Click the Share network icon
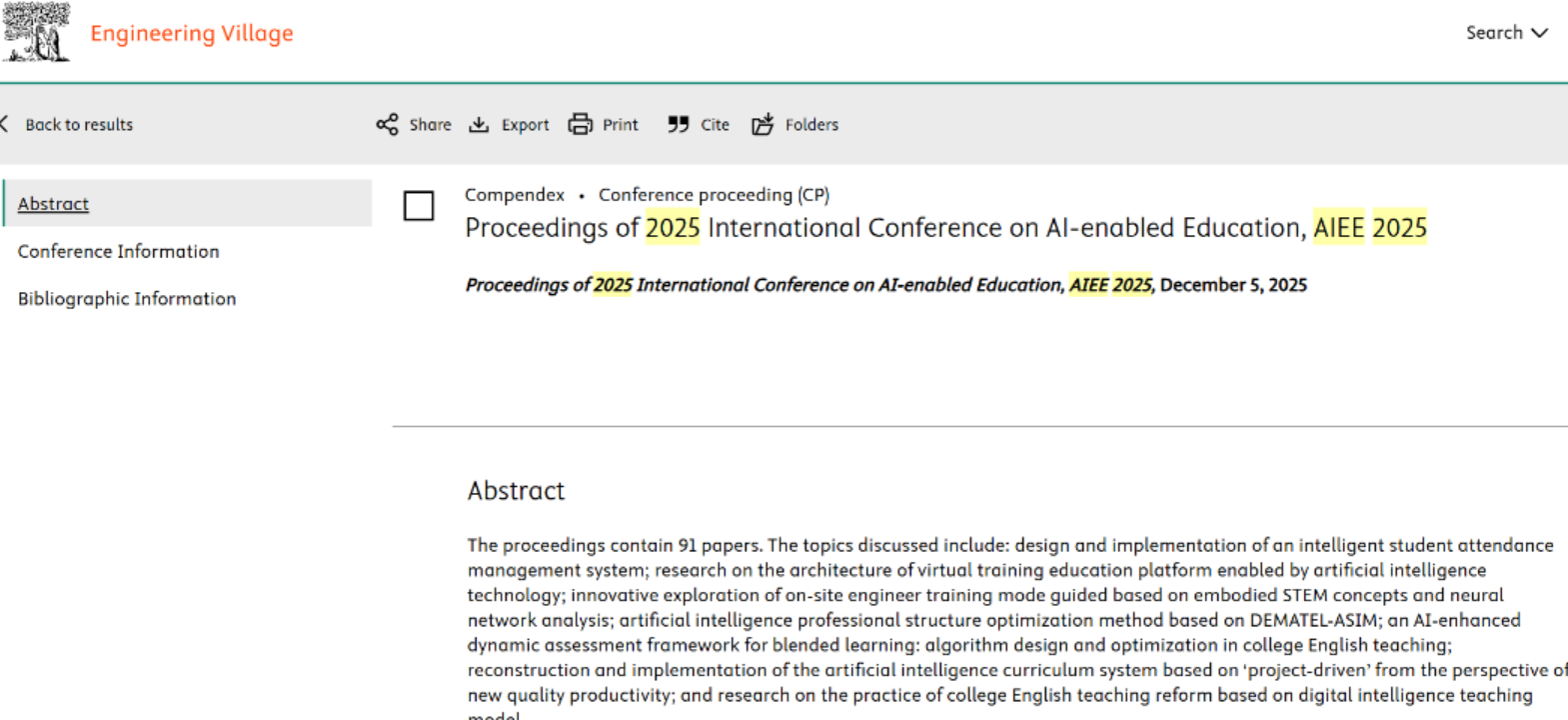 [x=387, y=124]
